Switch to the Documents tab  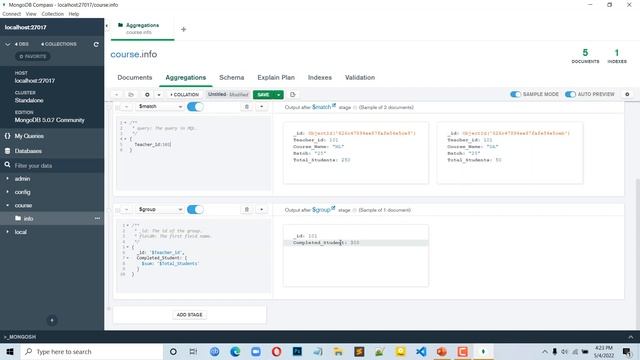tap(135, 78)
